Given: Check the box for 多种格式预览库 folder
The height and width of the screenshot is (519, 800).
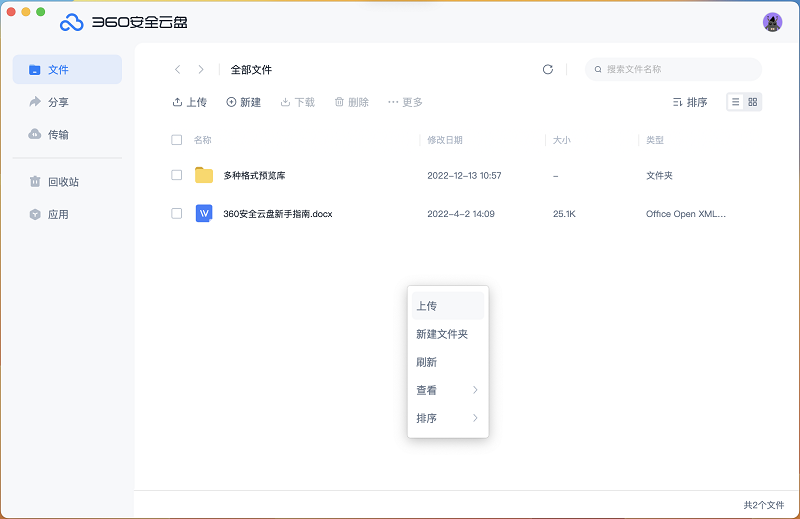Looking at the screenshot, I should [x=177, y=175].
